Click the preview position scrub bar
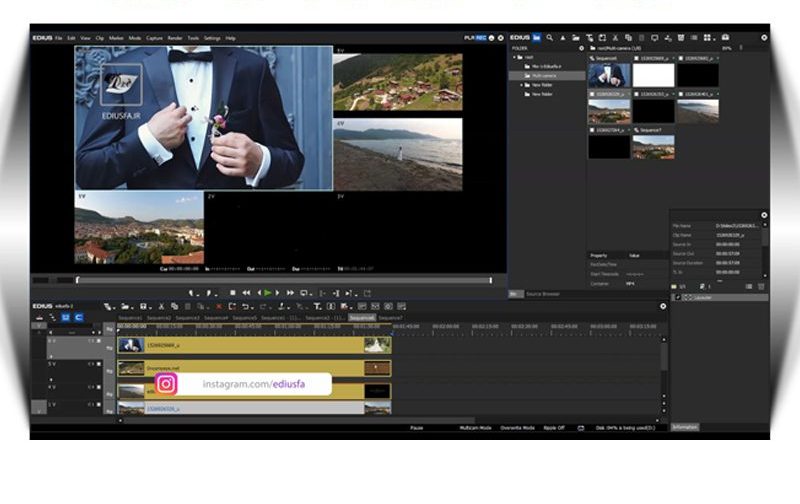800x504 pixels. 284,280
